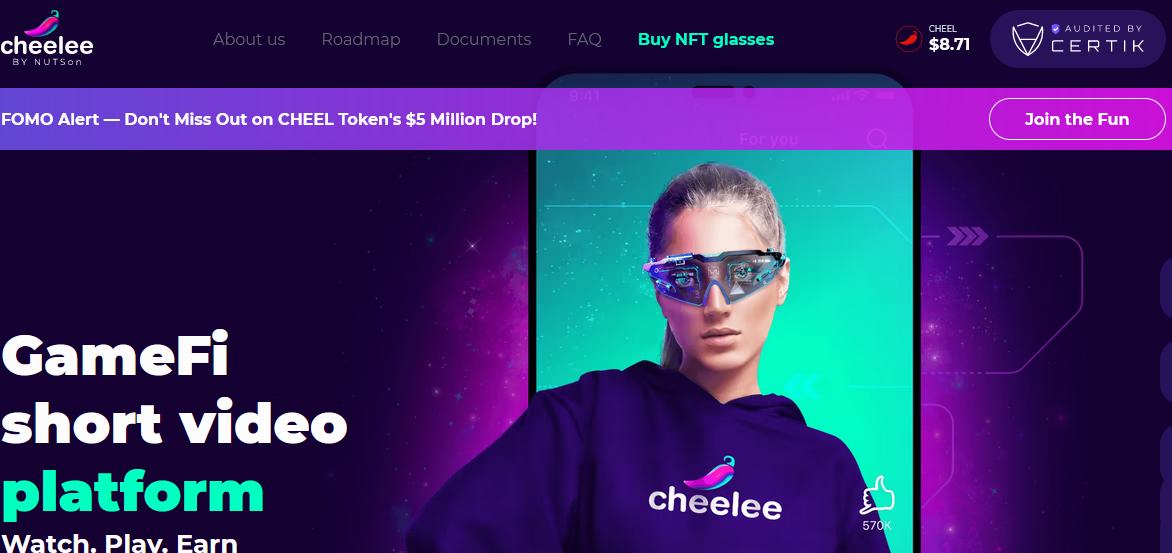This screenshot has height=553, width=1172.
Task: Tap the thumbs-up like icon with 570K
Action: click(878, 495)
